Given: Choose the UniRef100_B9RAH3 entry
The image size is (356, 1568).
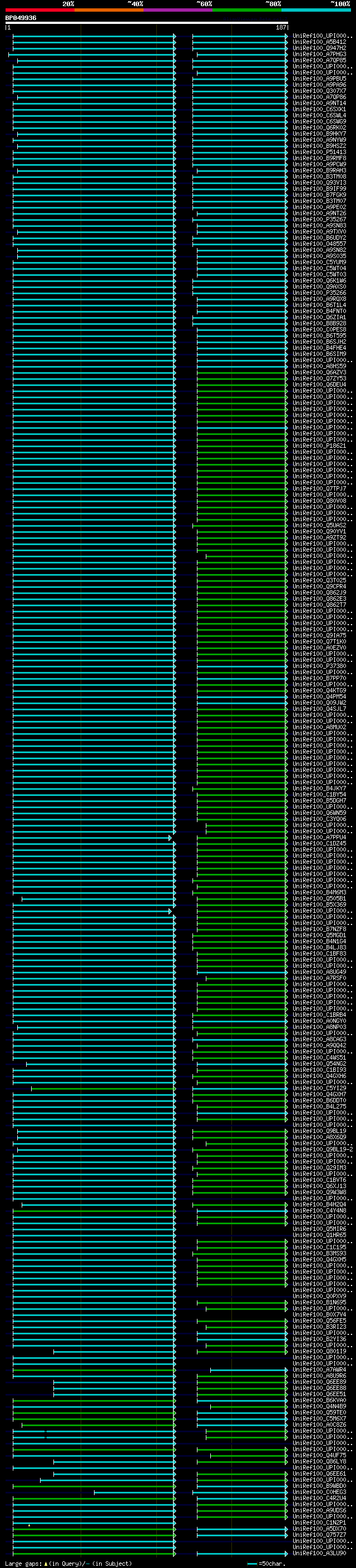Looking at the screenshot, I should pyautogui.click(x=319, y=170).
